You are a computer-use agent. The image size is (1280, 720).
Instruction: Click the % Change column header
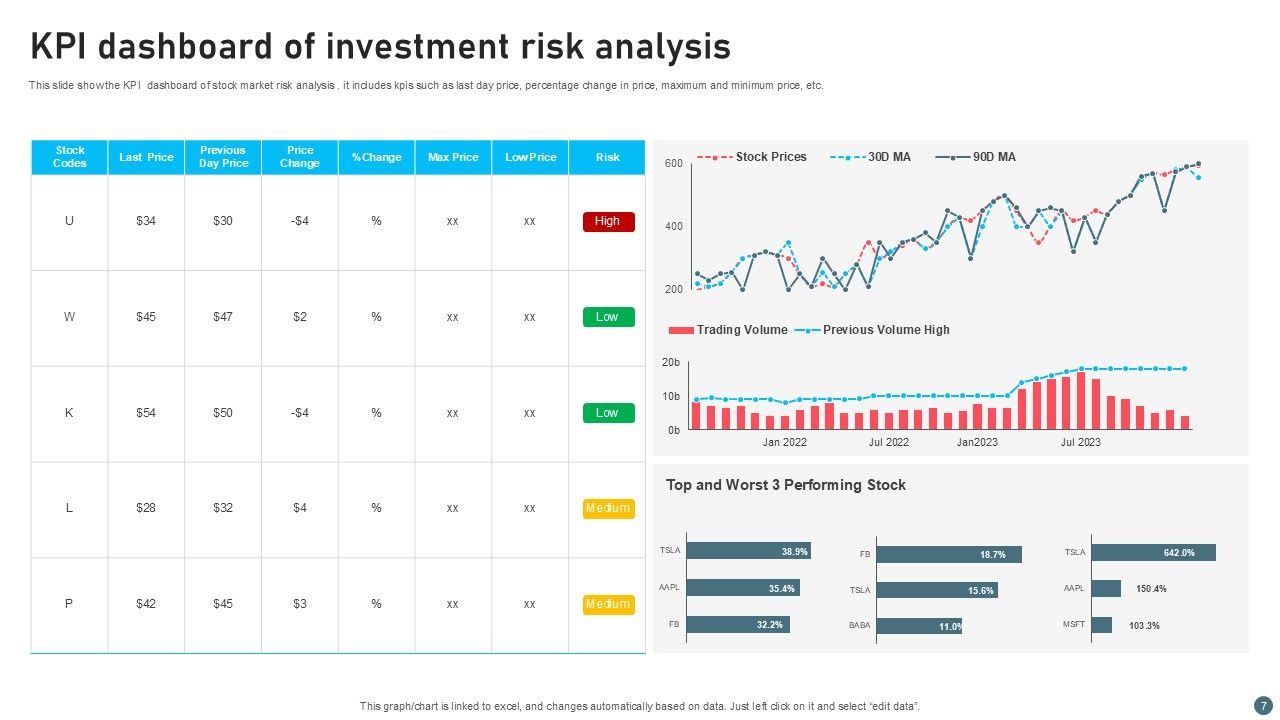pos(376,157)
